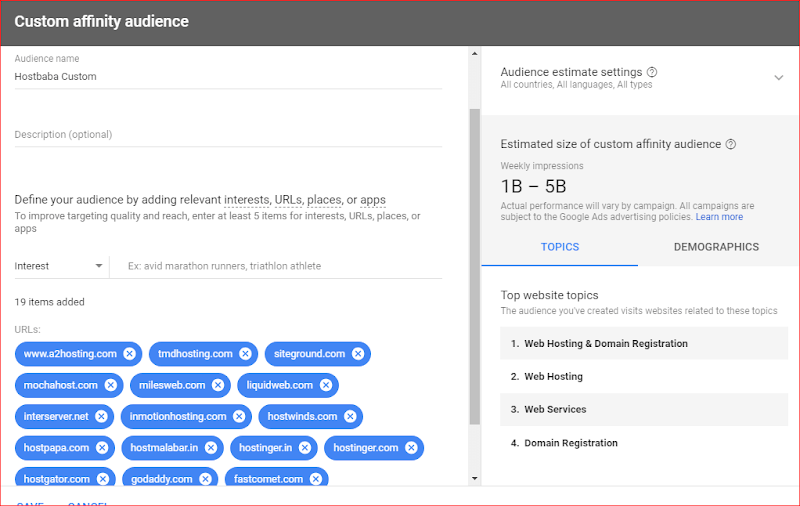
Task: Remove the hostgator.com URL chip
Action: [x=103, y=479]
